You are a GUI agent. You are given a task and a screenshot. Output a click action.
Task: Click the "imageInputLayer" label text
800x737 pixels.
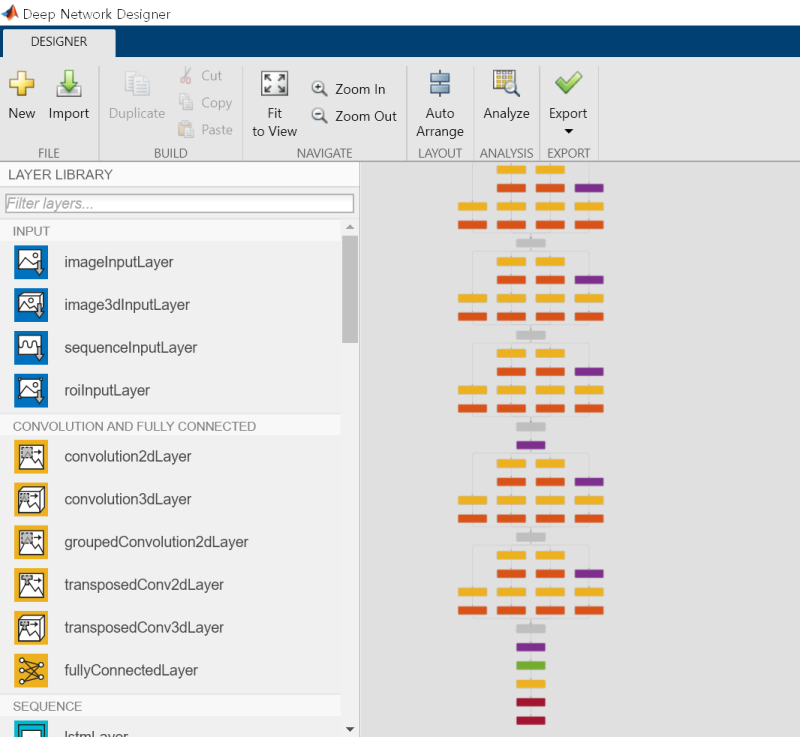tap(119, 262)
